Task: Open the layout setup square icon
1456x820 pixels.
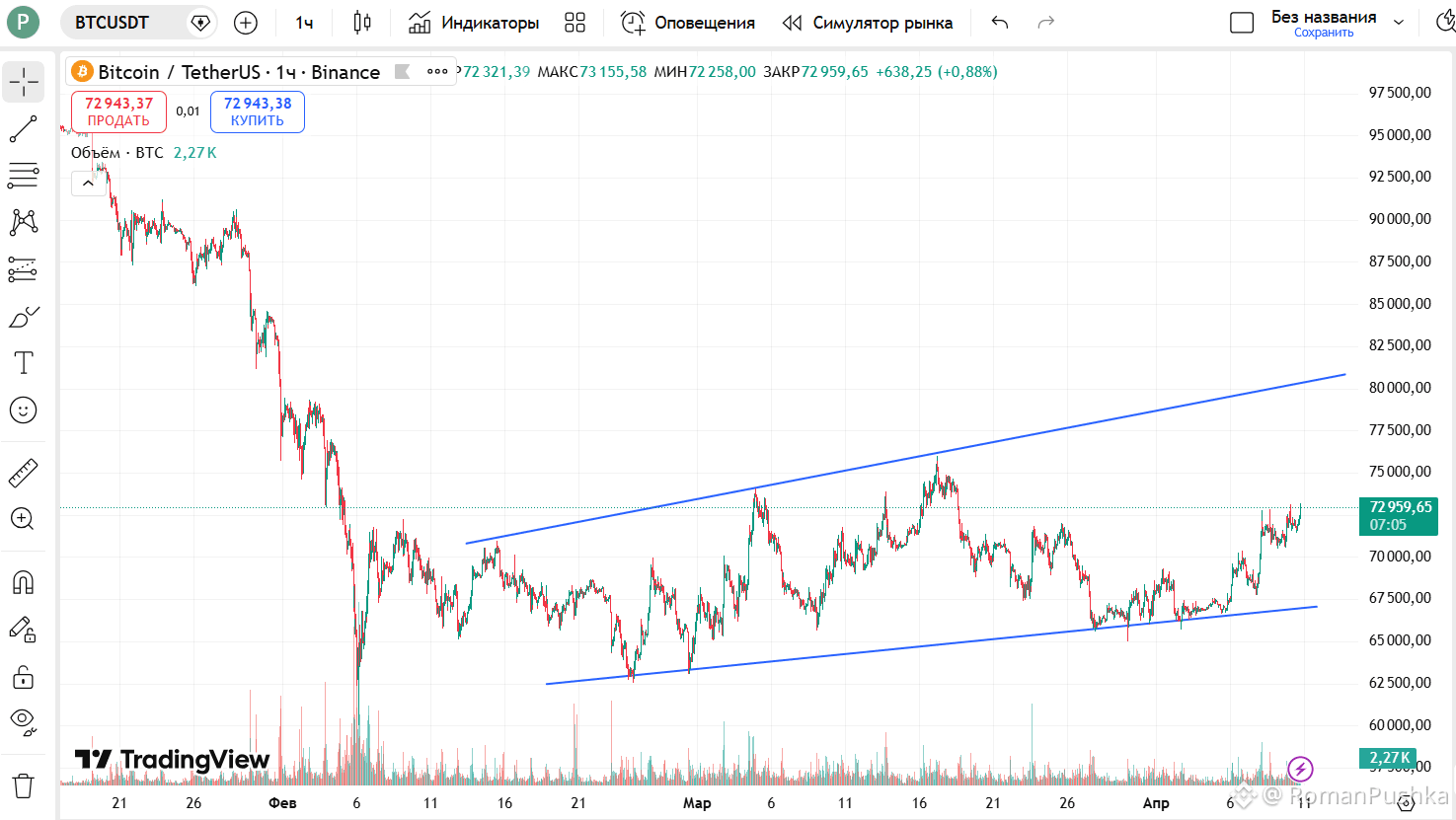Action: pyautogui.click(x=1242, y=22)
